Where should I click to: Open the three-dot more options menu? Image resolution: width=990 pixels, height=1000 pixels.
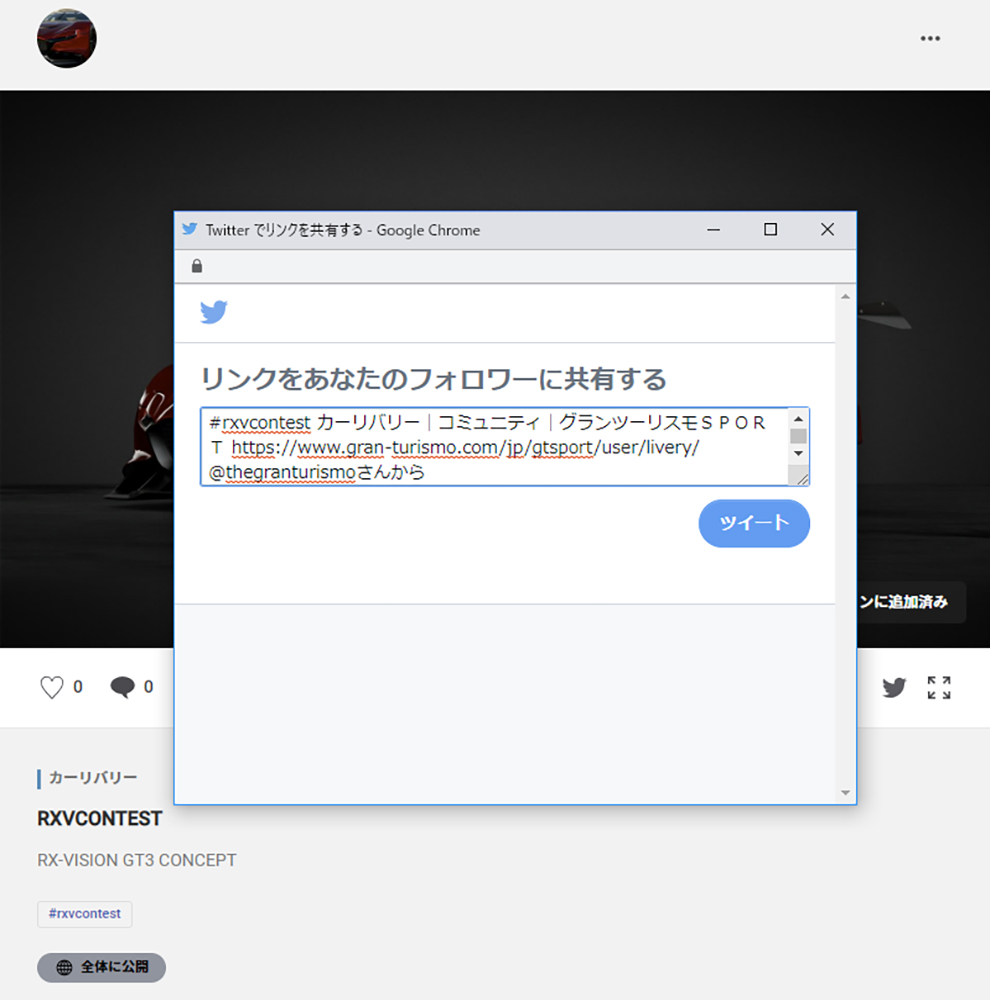[x=930, y=39]
